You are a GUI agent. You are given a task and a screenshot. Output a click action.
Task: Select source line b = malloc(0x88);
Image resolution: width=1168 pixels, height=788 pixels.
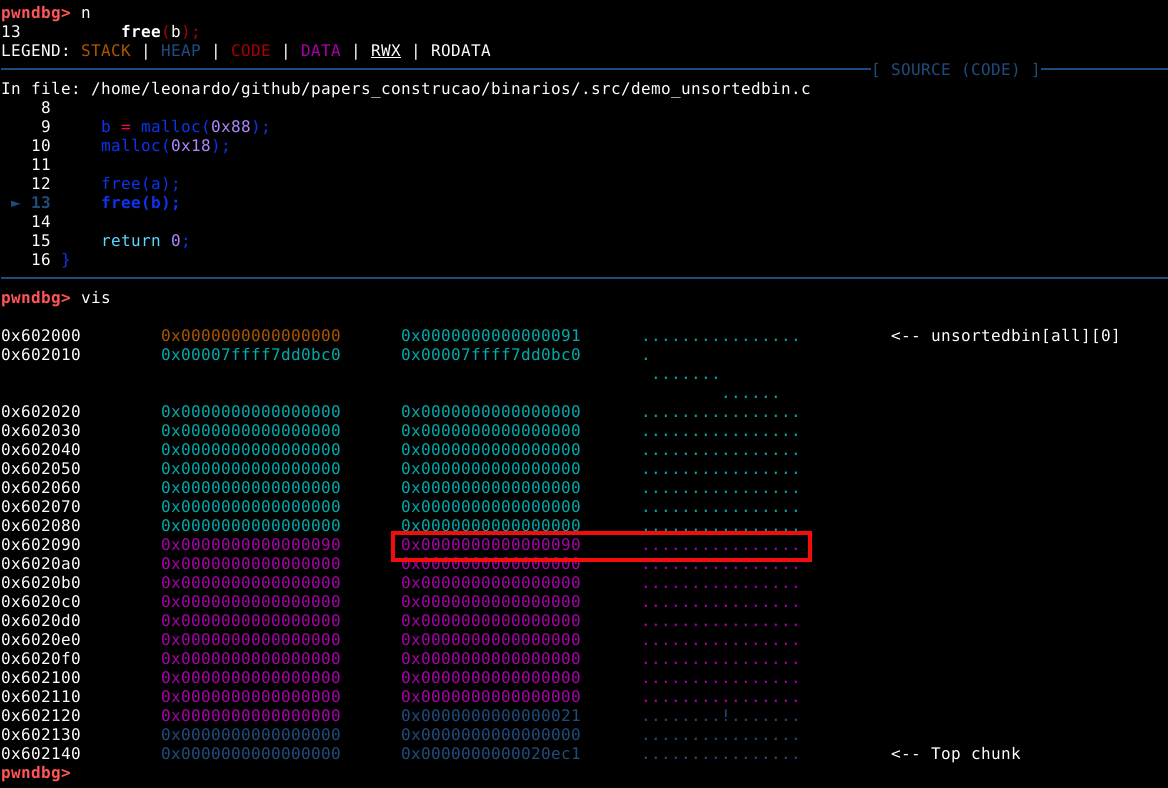185,127
